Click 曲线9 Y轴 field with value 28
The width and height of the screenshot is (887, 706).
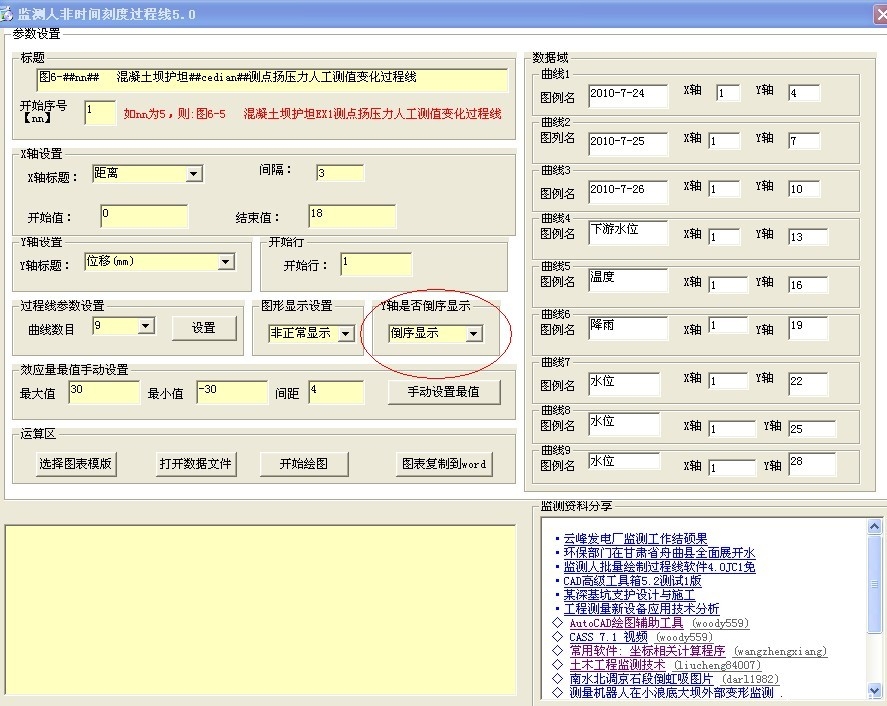pyautogui.click(x=812, y=464)
